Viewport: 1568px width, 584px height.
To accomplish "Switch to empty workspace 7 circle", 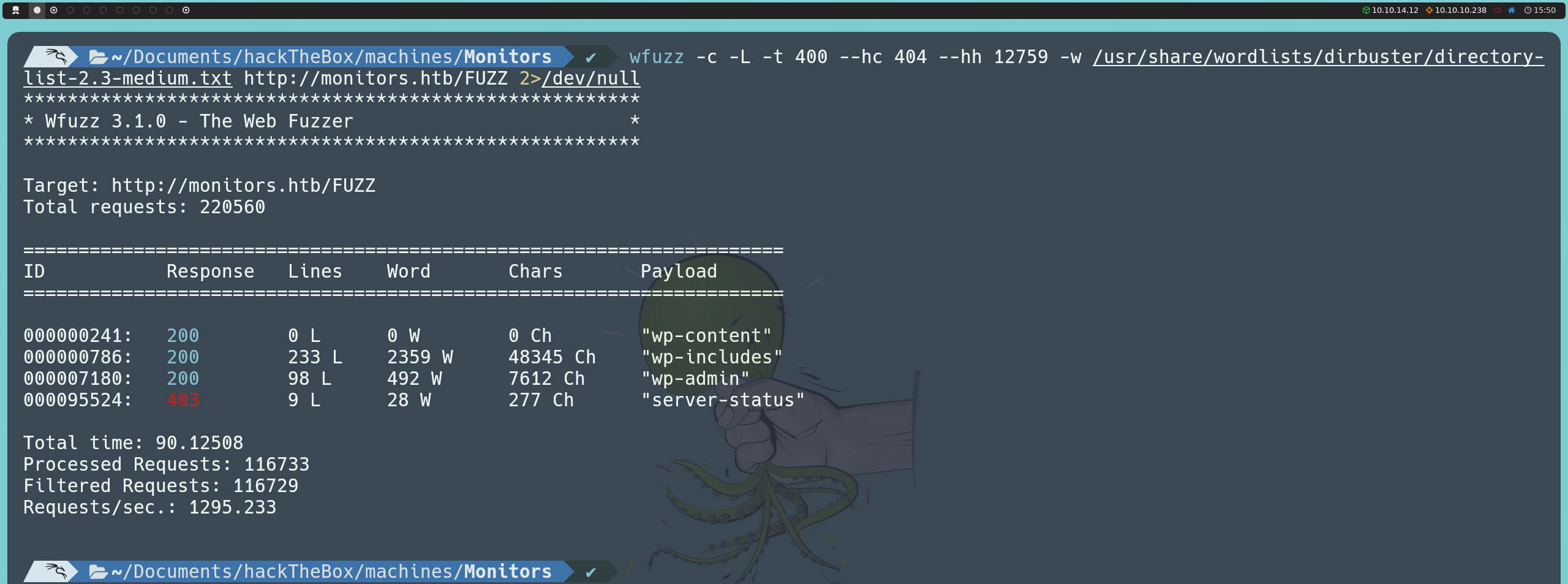I will coord(137,10).
